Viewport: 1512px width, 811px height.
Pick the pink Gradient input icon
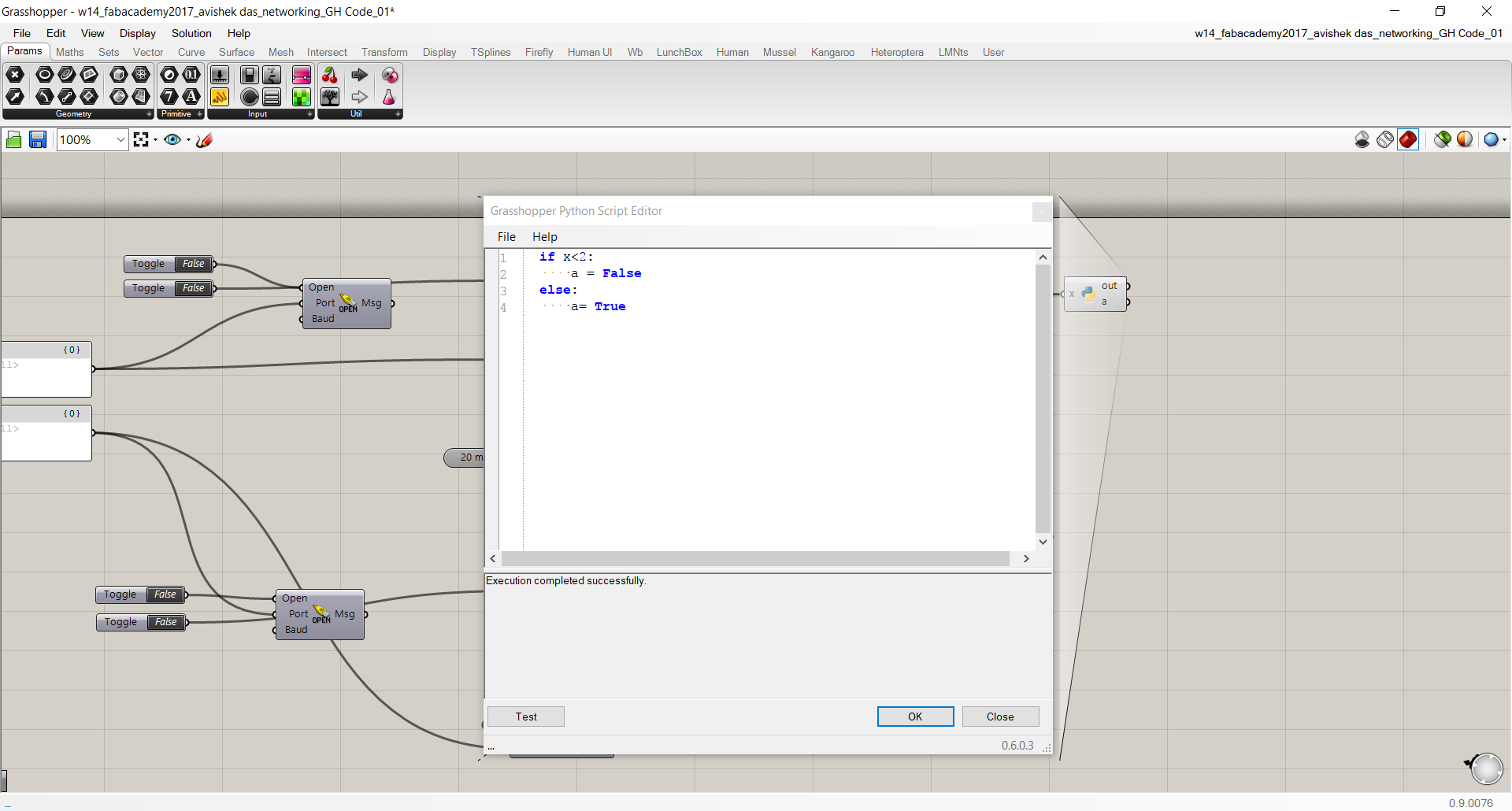click(302, 75)
